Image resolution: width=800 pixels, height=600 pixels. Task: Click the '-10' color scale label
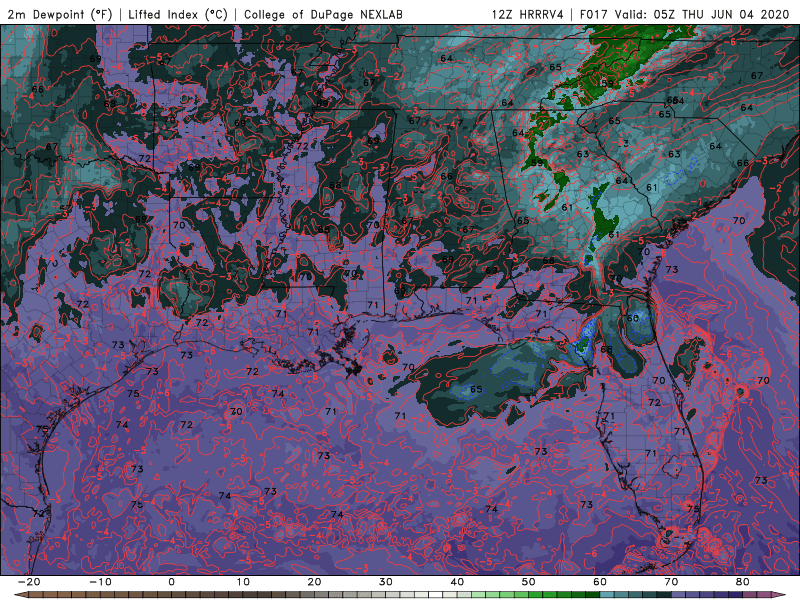pyautogui.click(x=100, y=582)
